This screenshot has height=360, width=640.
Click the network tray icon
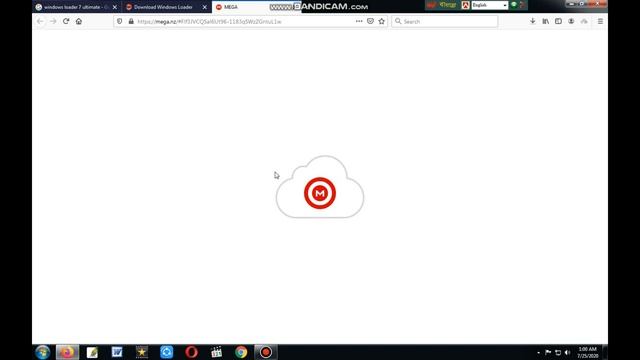coord(558,352)
